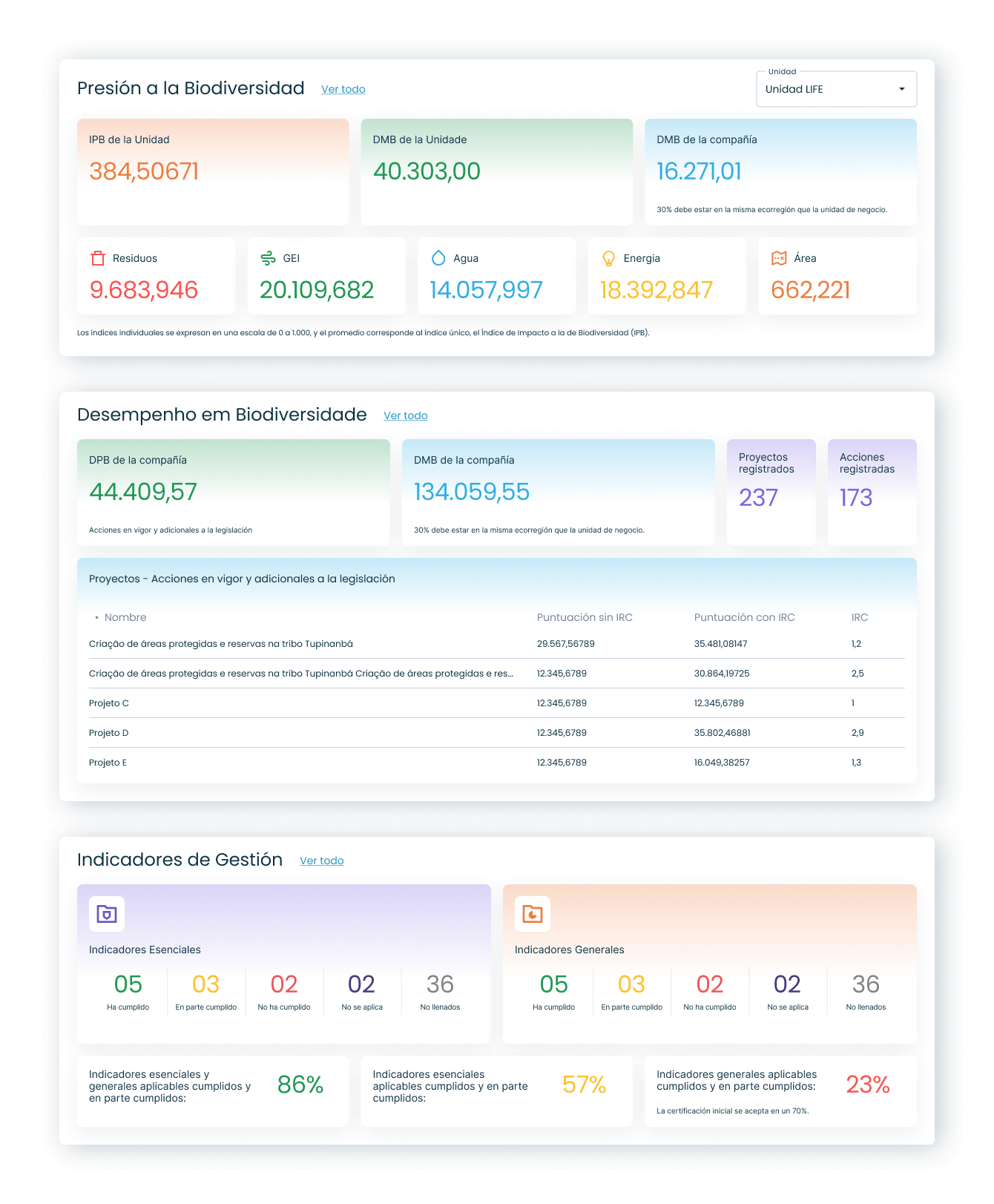Click the Projeto D row name
Image resolution: width=994 pixels, height=1204 pixels.
(x=109, y=733)
